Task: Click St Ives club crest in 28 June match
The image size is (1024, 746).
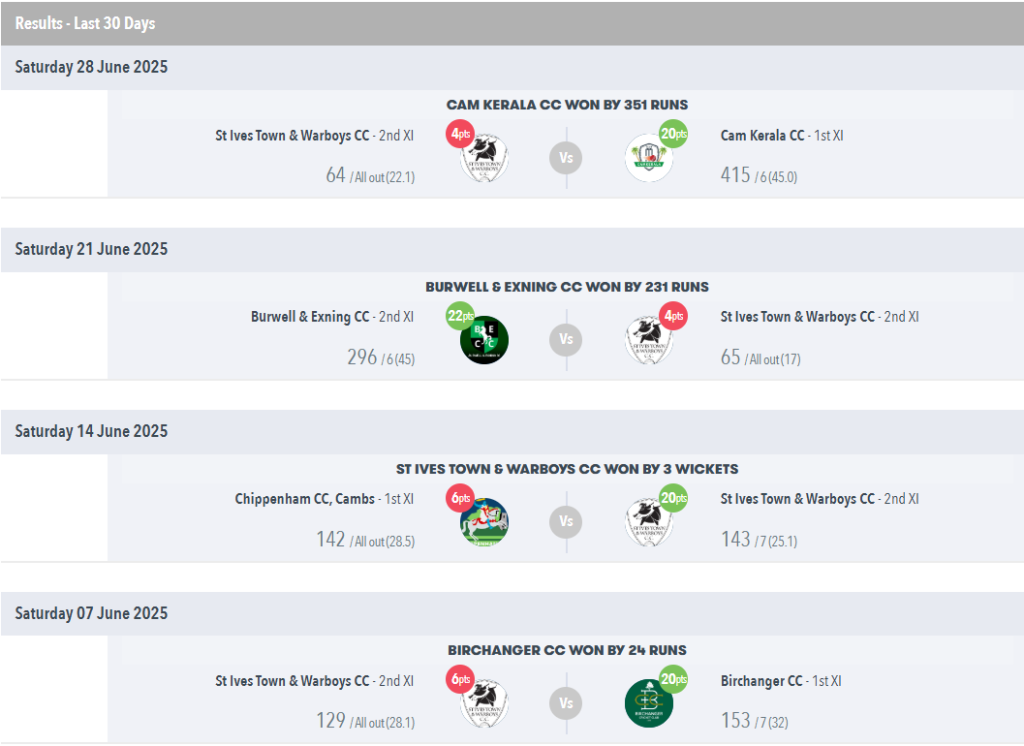Action: click(x=484, y=158)
